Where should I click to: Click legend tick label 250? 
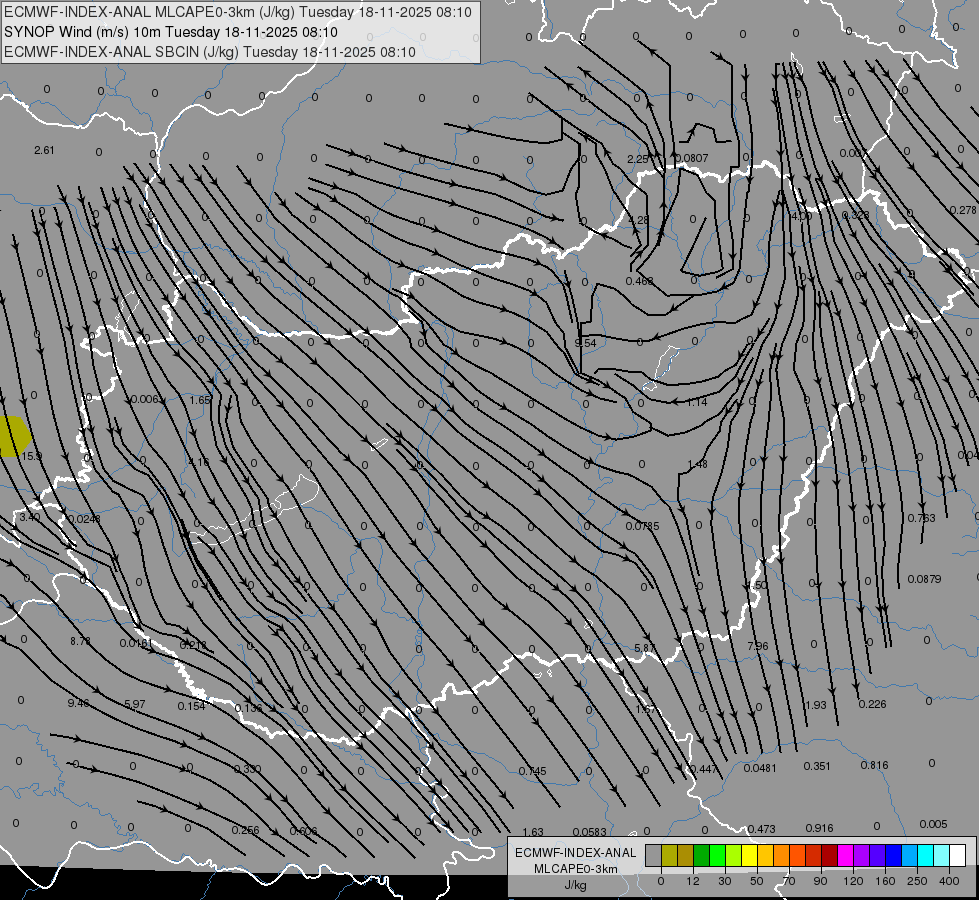[917, 881]
